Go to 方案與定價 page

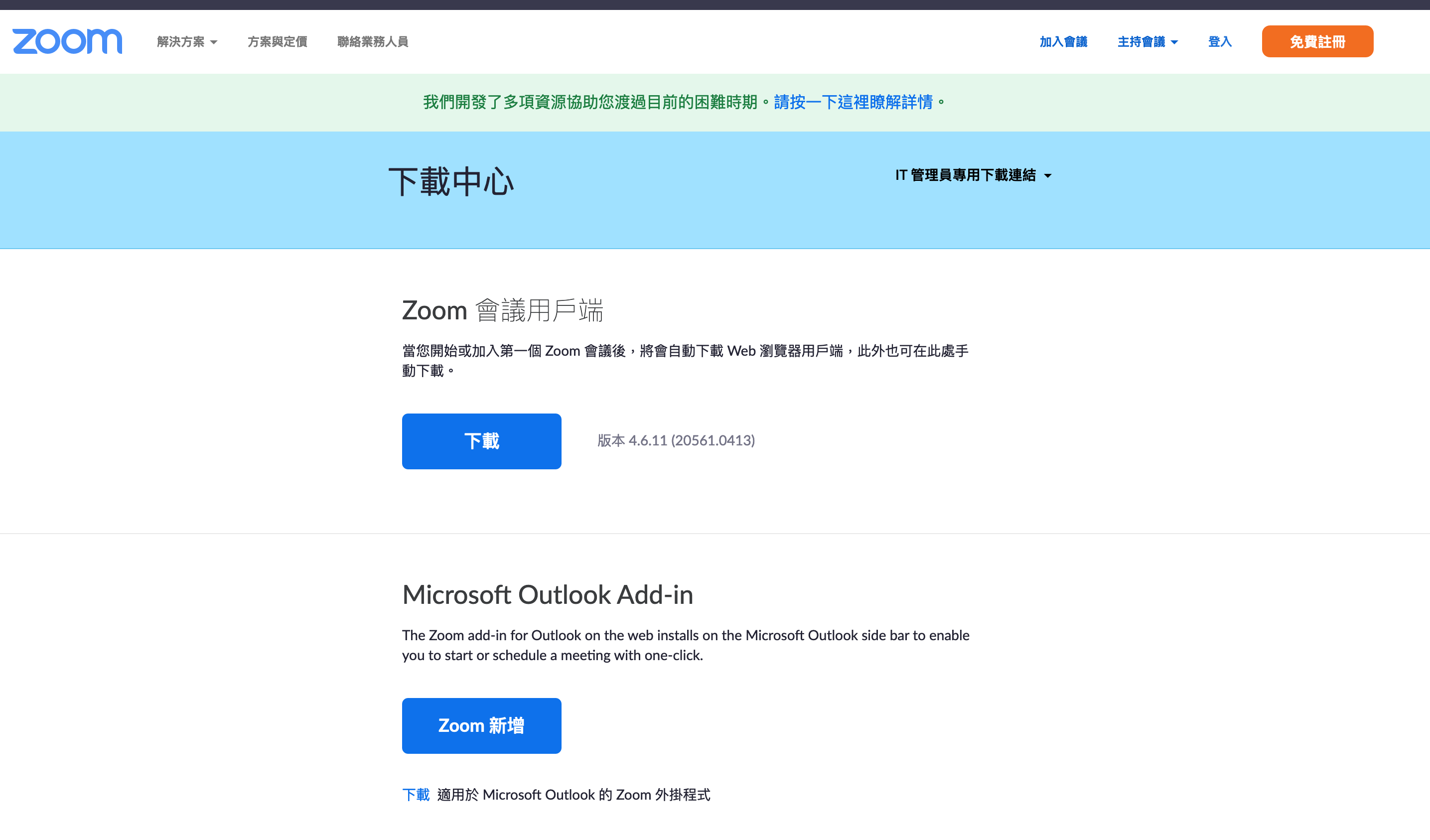(277, 42)
